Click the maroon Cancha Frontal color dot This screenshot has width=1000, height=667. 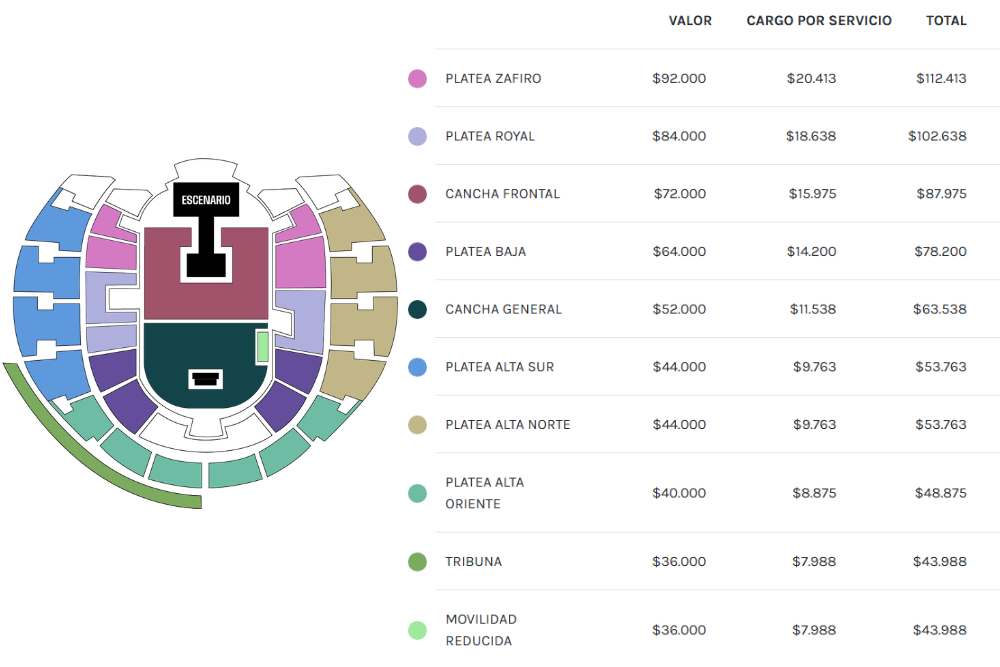coord(418,194)
